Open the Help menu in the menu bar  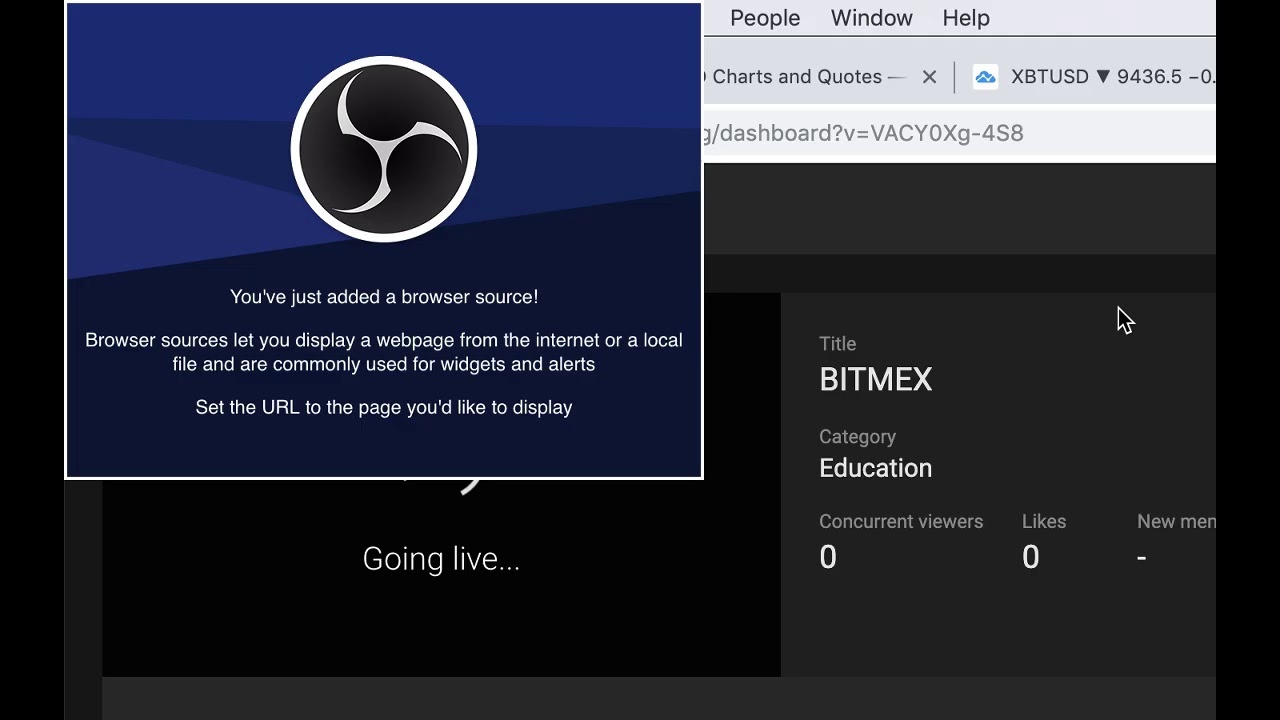point(966,18)
